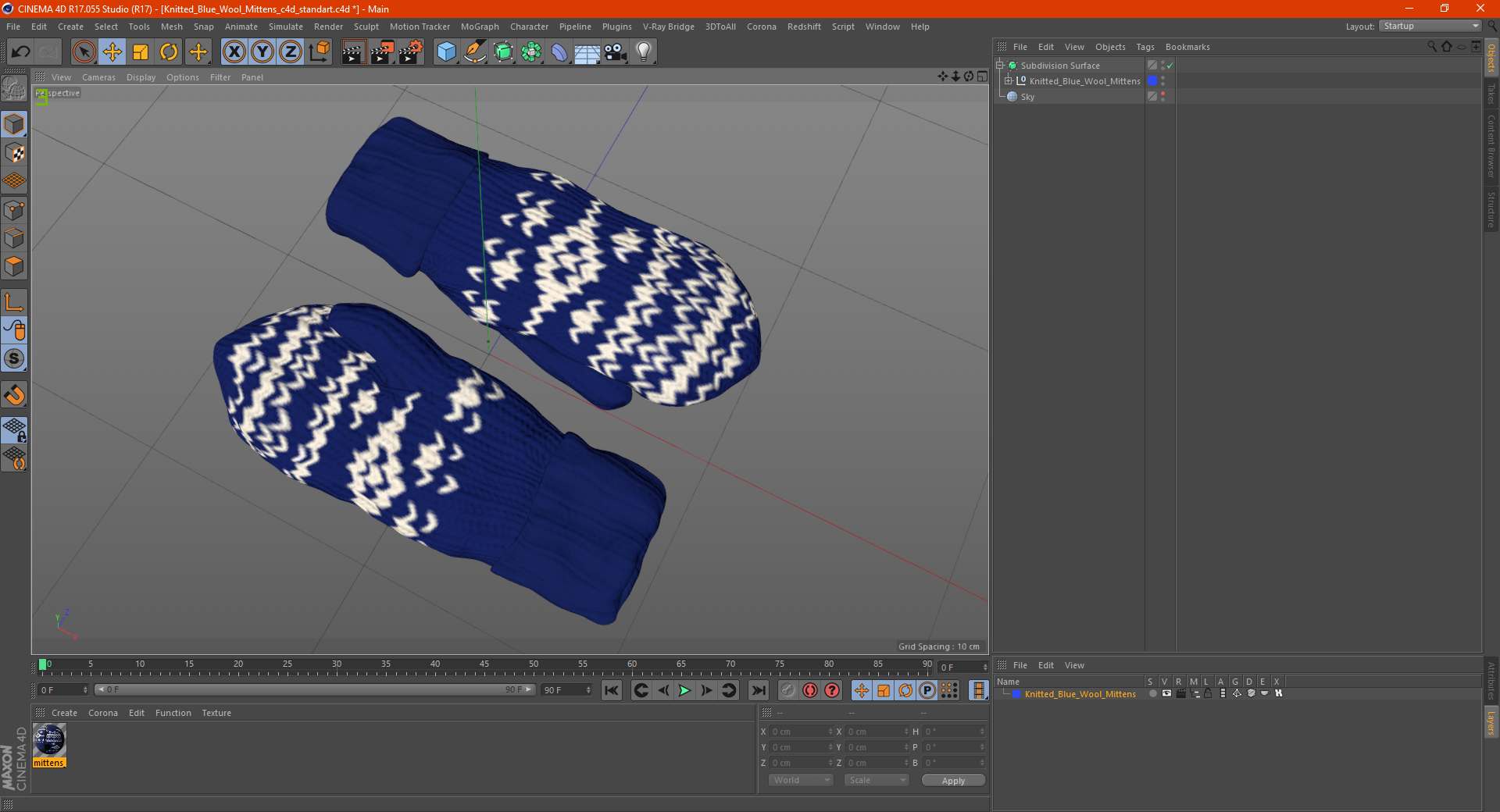
Task: Toggle the locked workplane icon
Action: point(14,429)
